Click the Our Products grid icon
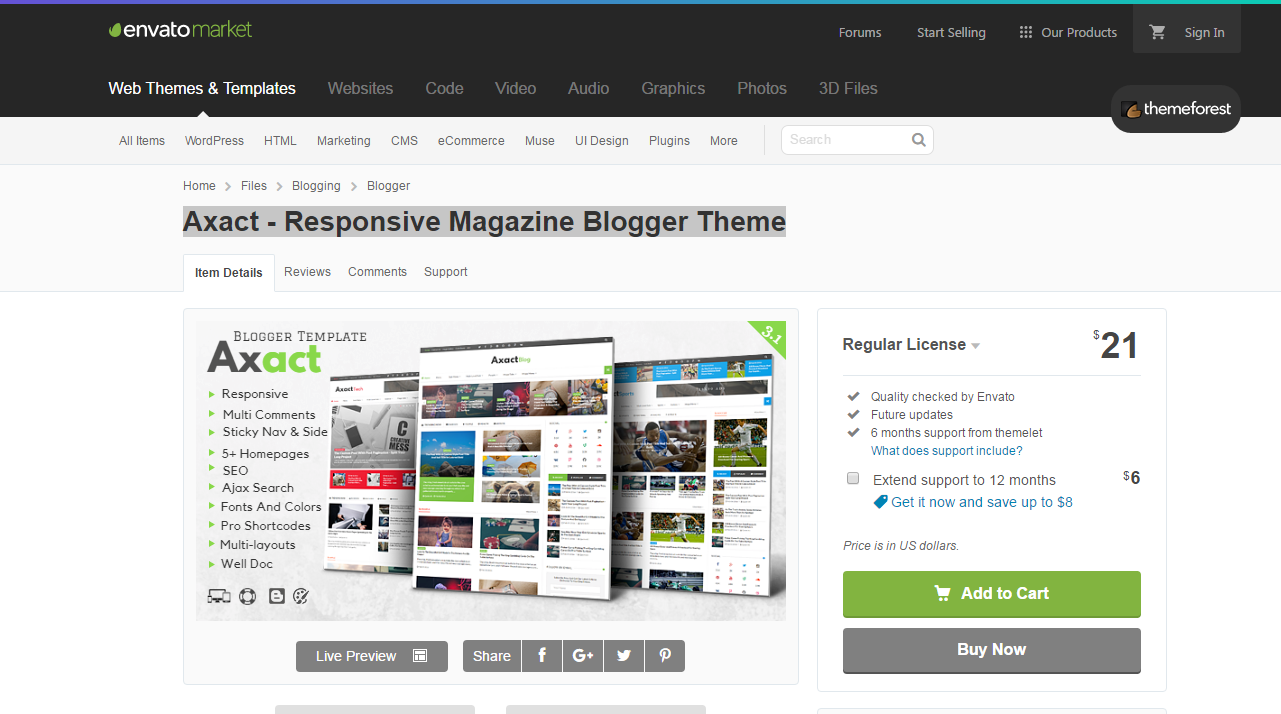This screenshot has width=1281, height=714. coord(1025,32)
